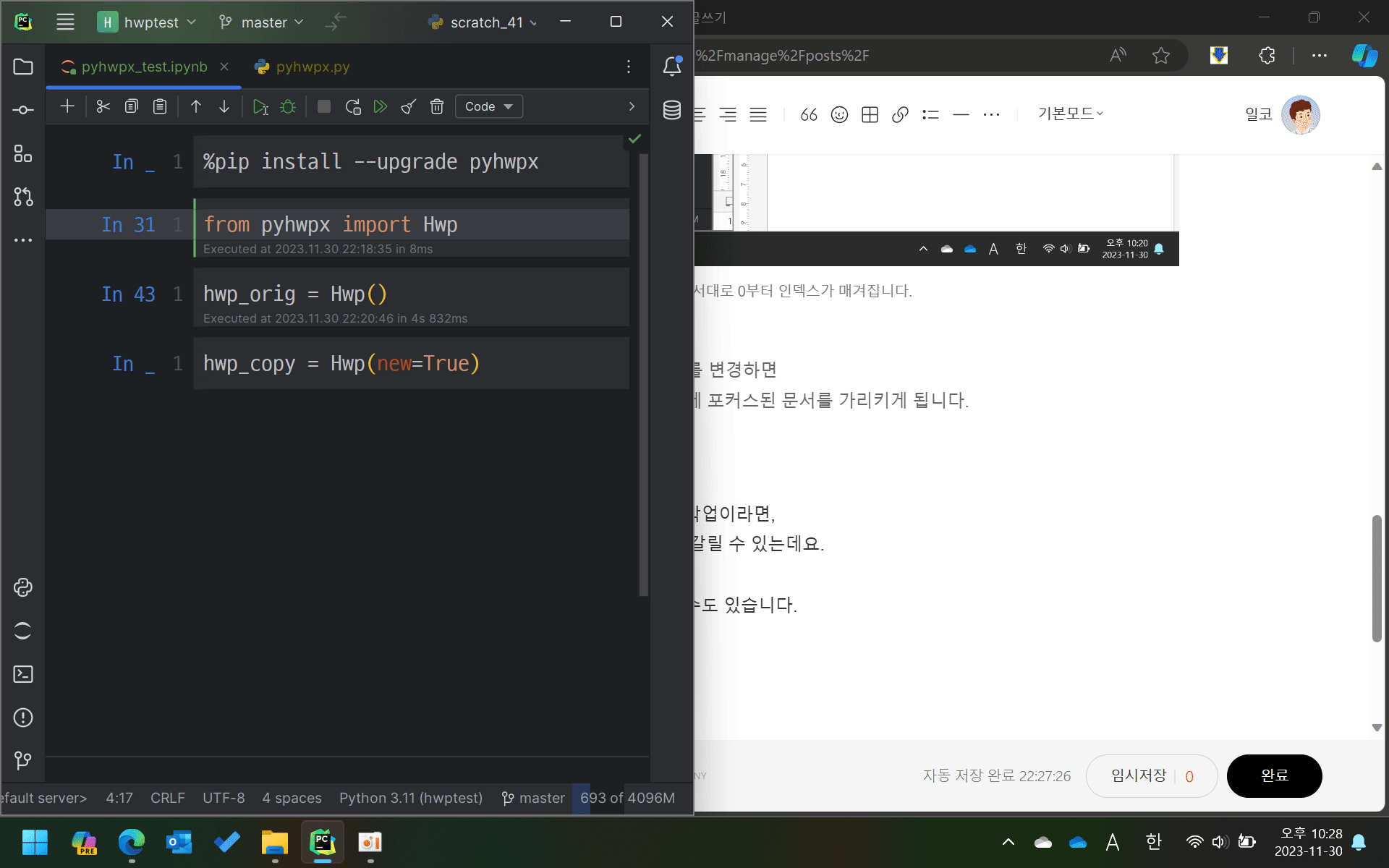Toggle the Korean IME 한 indicator in the taskbar

point(1153,841)
